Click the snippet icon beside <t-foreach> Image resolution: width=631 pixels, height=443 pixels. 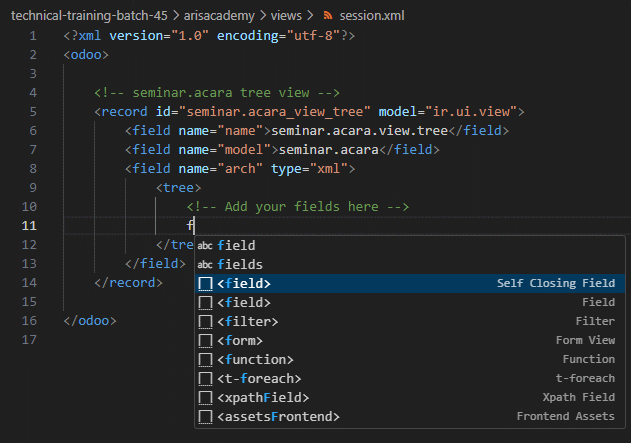point(205,379)
